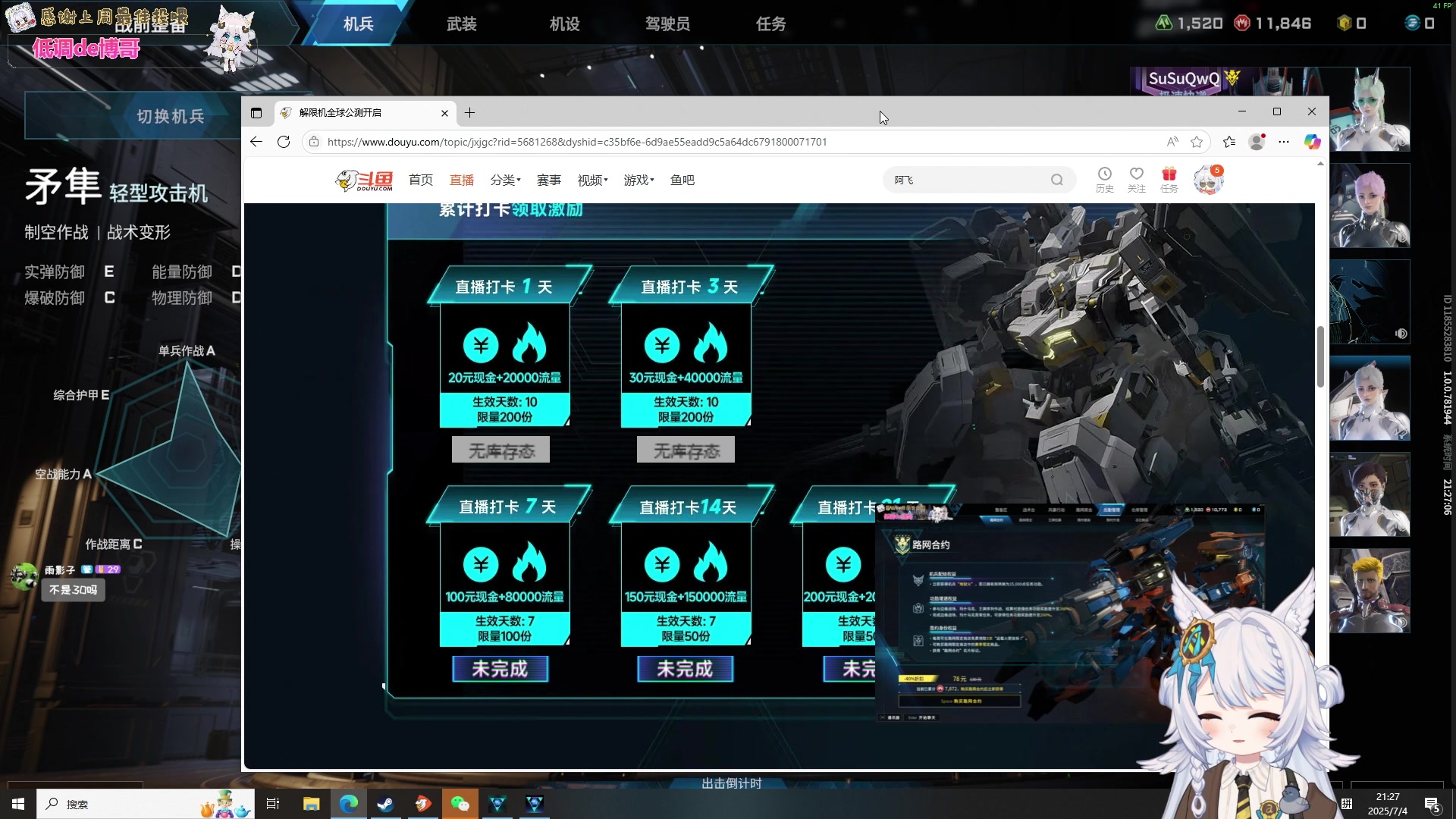Viewport: 1456px width, 819px height.
Task: Switch to game 机兵 tab
Action: pyautogui.click(x=358, y=24)
